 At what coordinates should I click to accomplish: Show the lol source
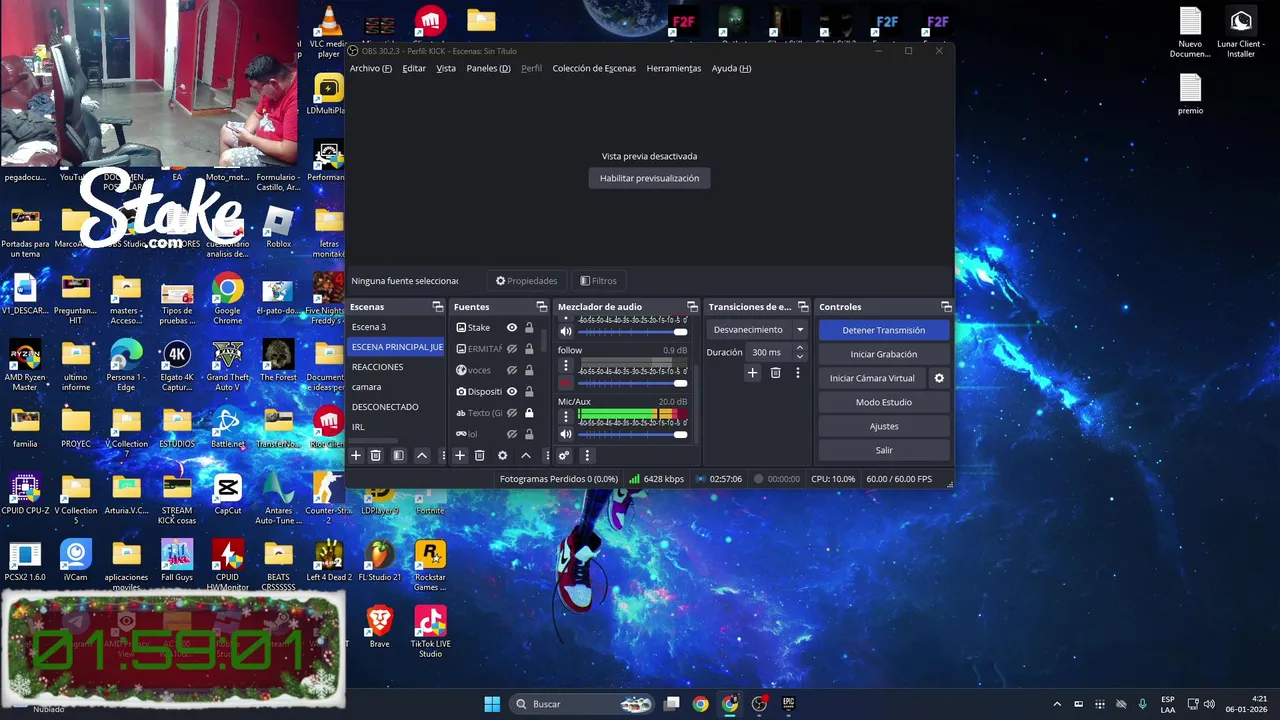coord(511,434)
